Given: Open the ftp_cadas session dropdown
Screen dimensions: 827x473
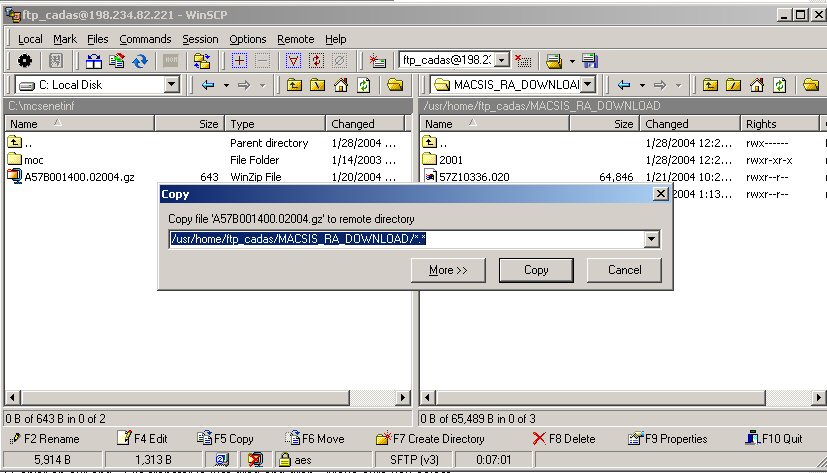Looking at the screenshot, I should point(502,60).
